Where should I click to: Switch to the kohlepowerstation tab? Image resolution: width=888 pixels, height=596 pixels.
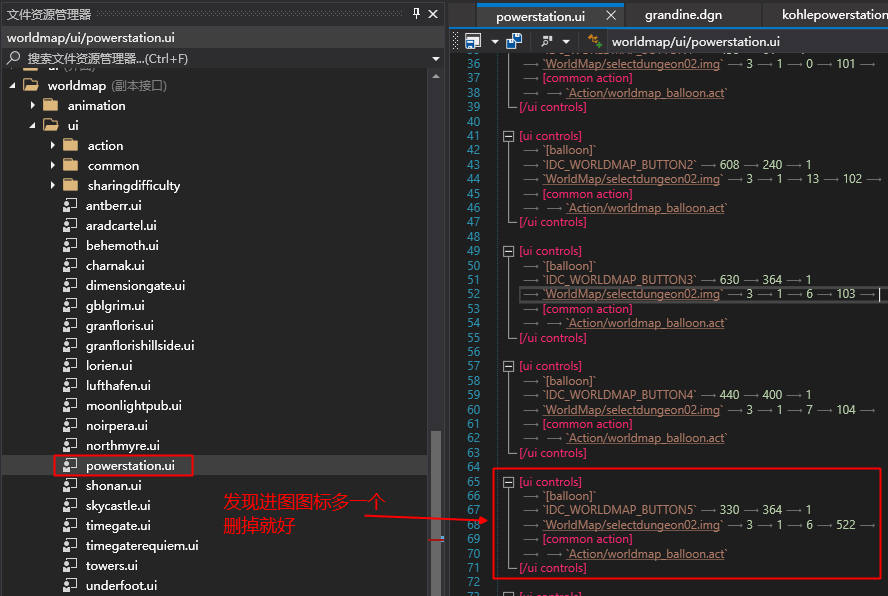pyautogui.click(x=834, y=15)
